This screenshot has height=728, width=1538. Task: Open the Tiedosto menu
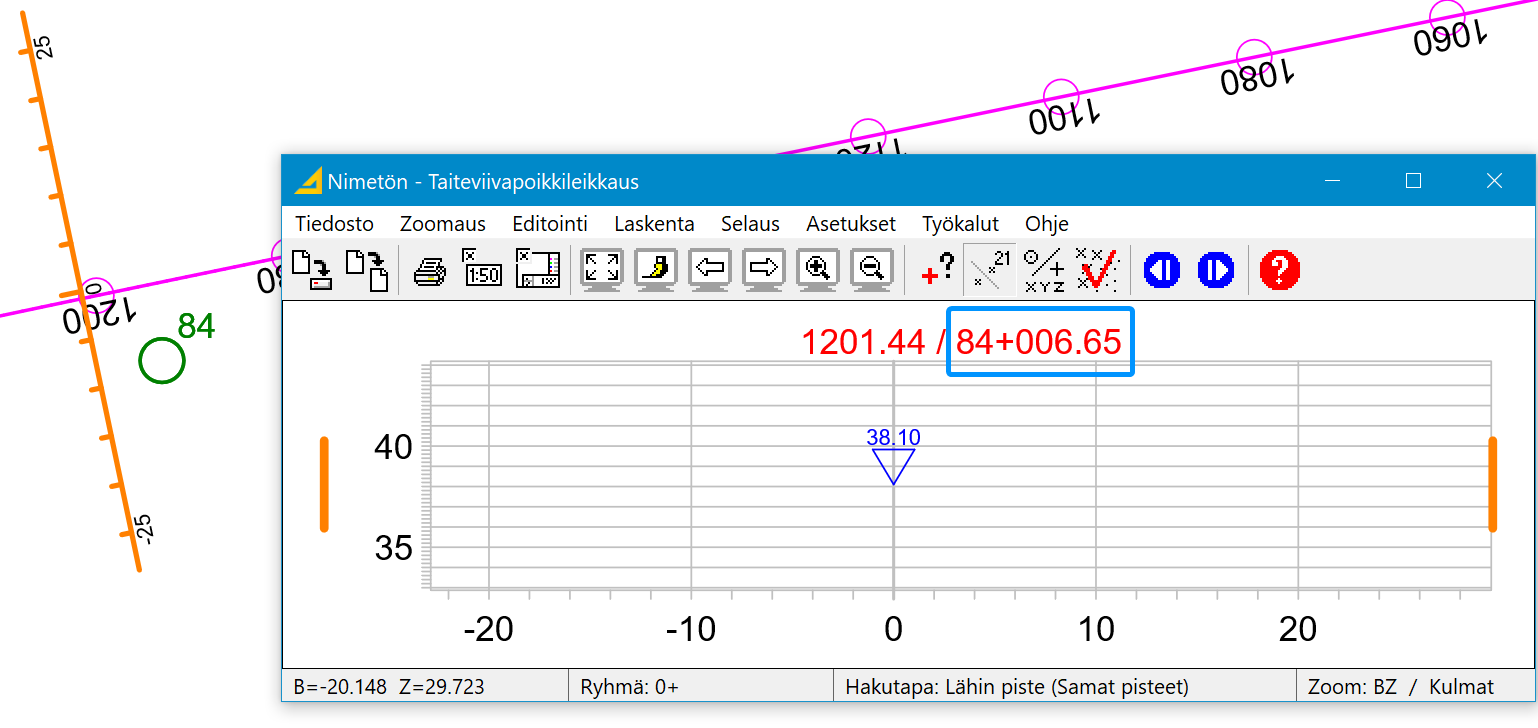pyautogui.click(x=334, y=224)
